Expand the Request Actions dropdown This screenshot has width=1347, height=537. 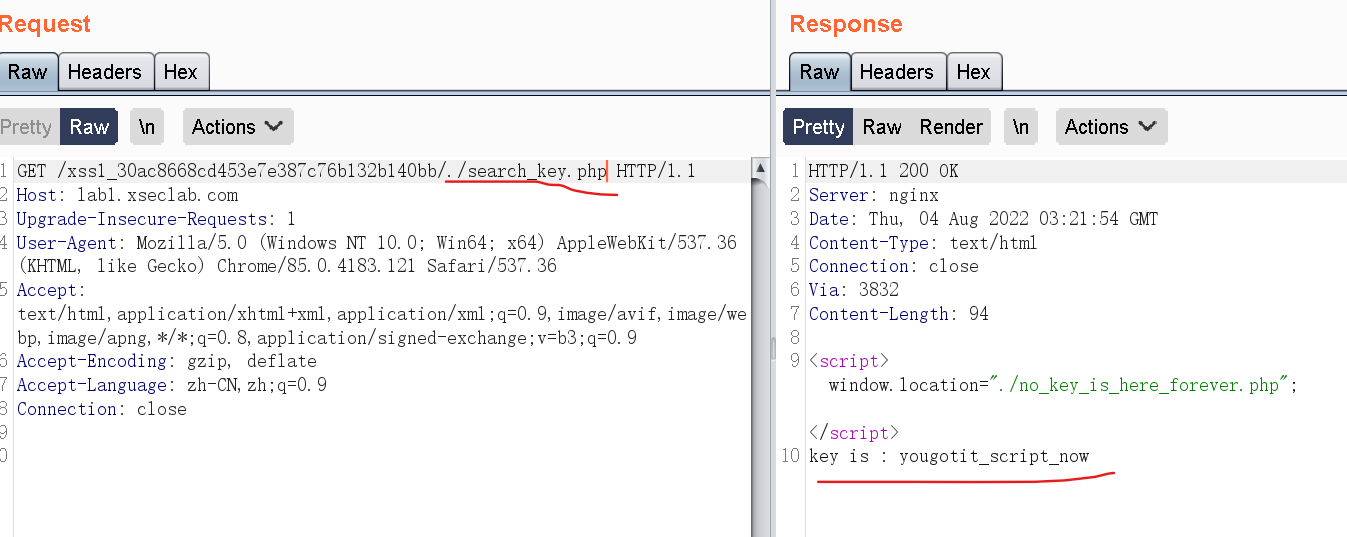point(238,127)
